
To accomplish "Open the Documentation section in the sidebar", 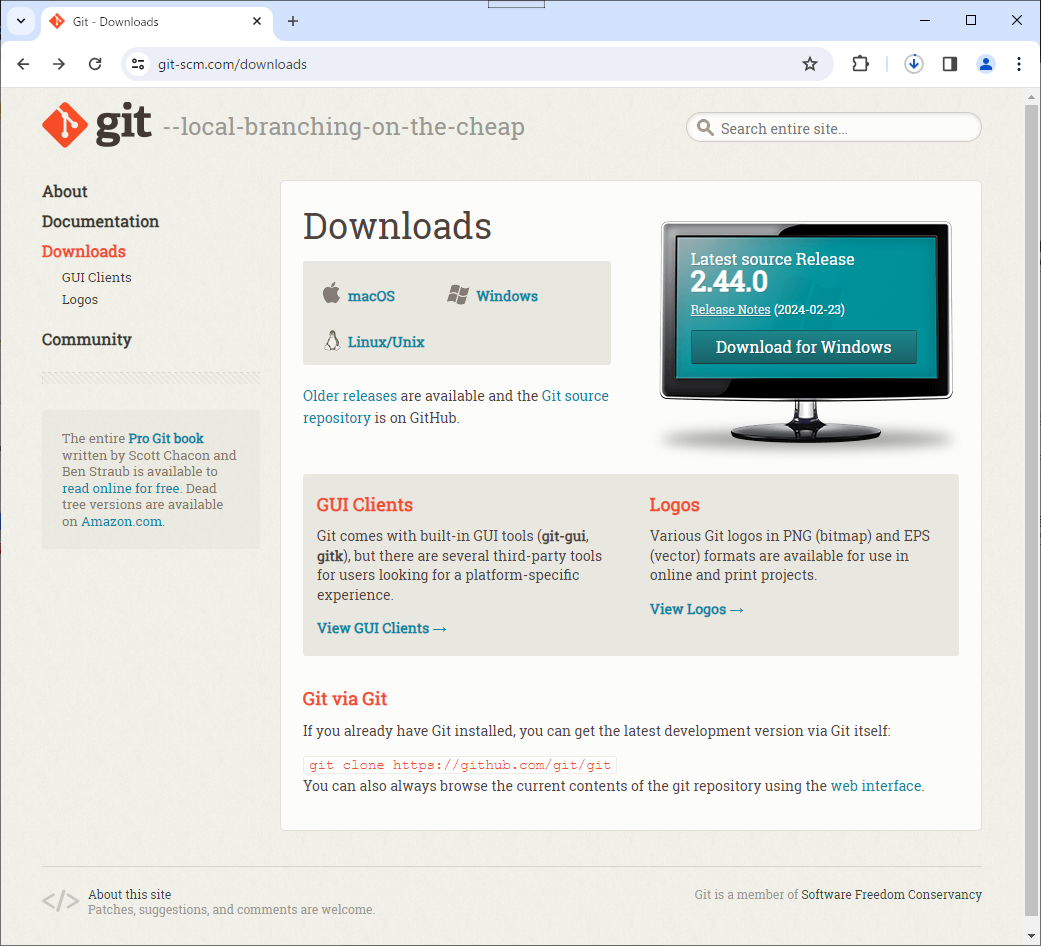I will 100,221.
